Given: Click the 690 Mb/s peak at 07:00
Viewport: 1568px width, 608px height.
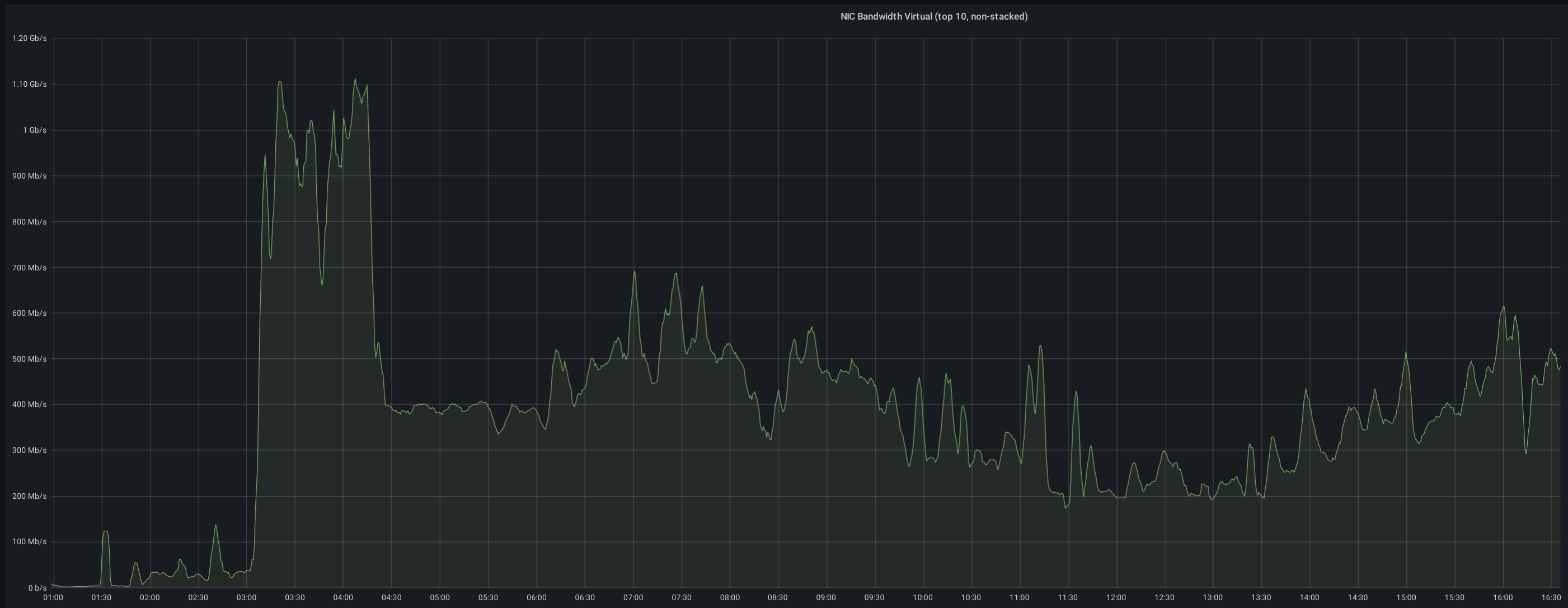Looking at the screenshot, I should [x=634, y=272].
